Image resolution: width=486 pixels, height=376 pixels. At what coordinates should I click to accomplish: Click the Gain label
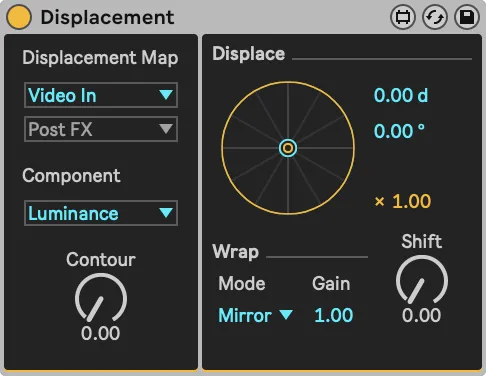tap(331, 284)
